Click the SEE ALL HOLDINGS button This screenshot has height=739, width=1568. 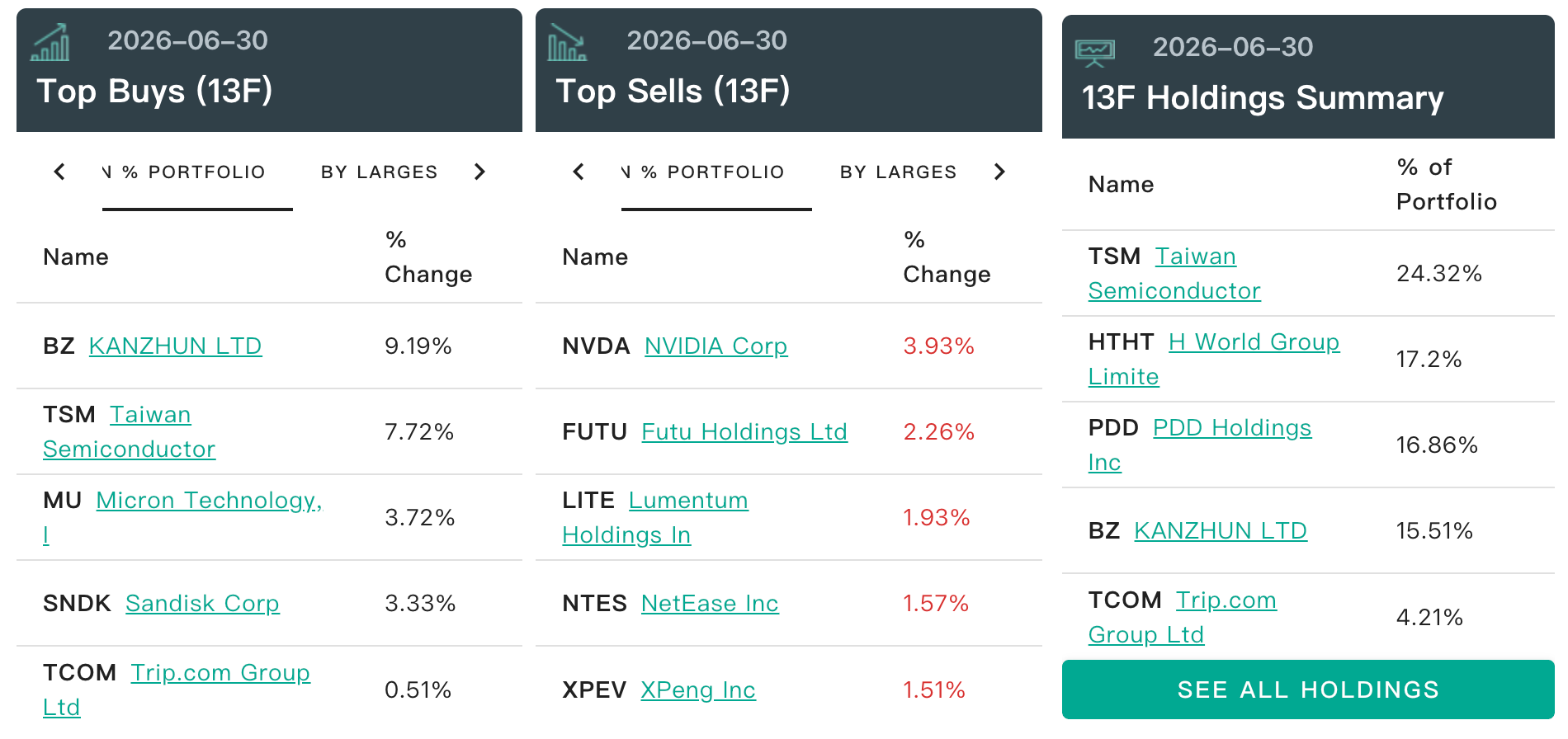[x=1308, y=690]
